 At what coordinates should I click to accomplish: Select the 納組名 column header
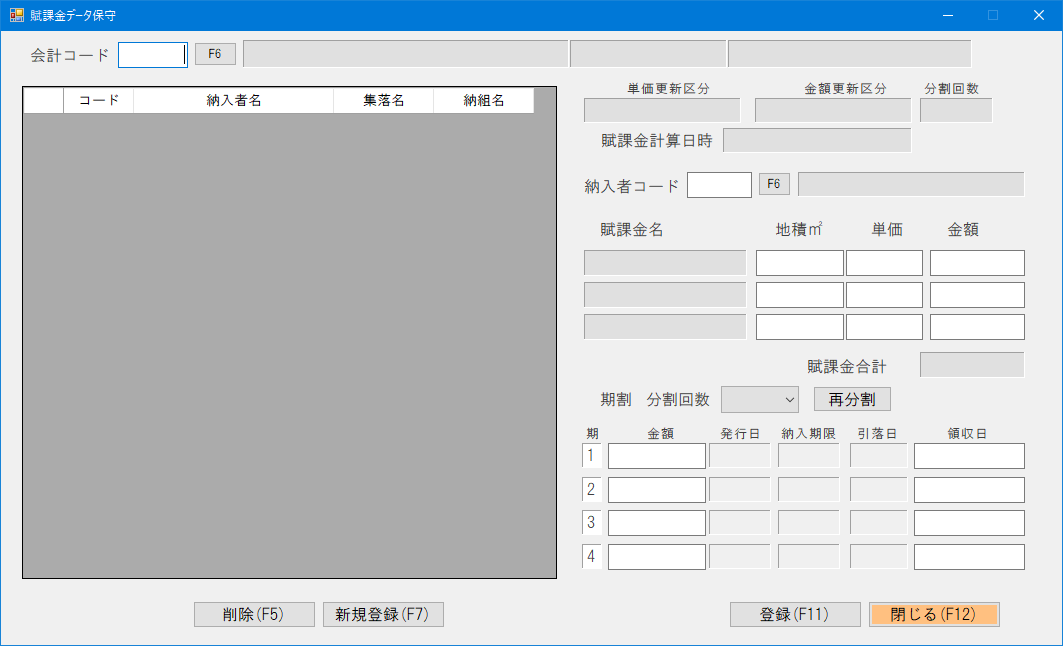pos(484,100)
